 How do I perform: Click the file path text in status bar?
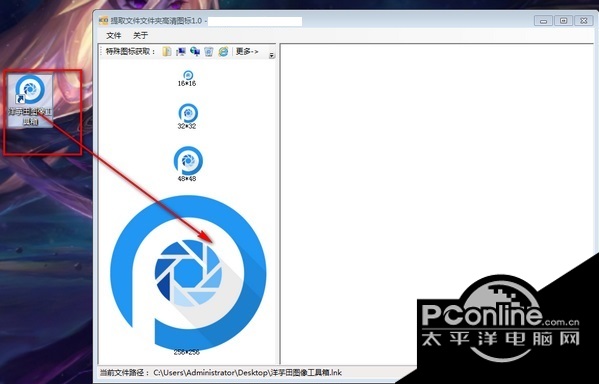tap(248, 373)
